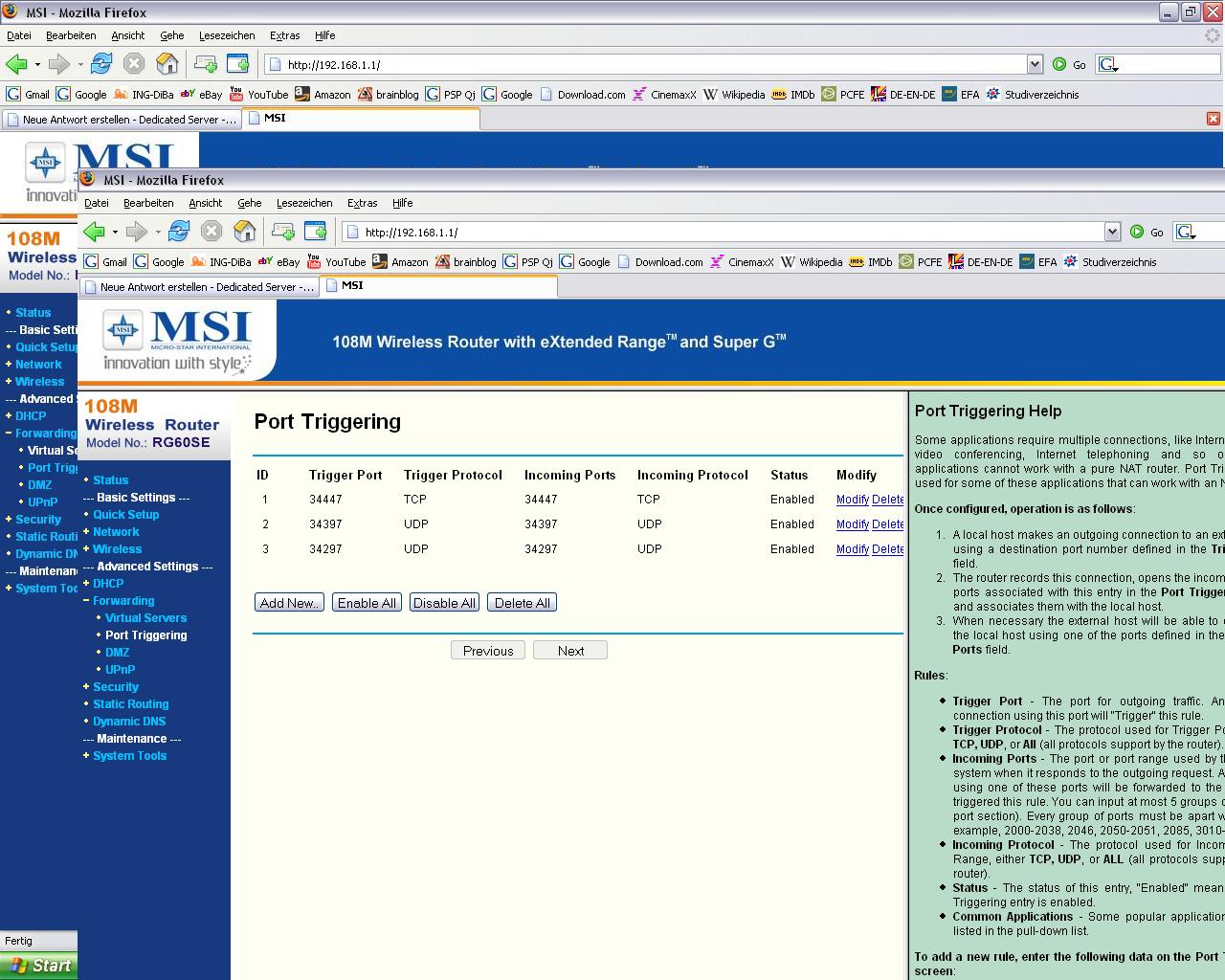The height and width of the screenshot is (980, 1225).
Task: Open Virtual Servers in front sidebar
Action: [x=145, y=617]
